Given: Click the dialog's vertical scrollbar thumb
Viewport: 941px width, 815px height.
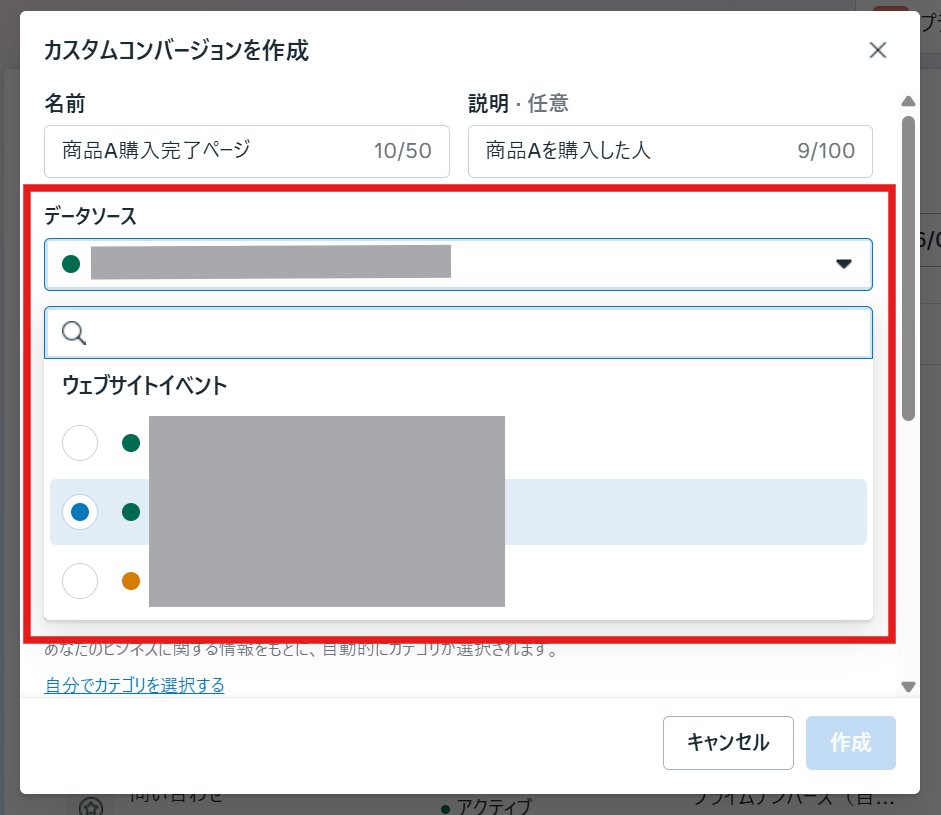Looking at the screenshot, I should coord(908,267).
